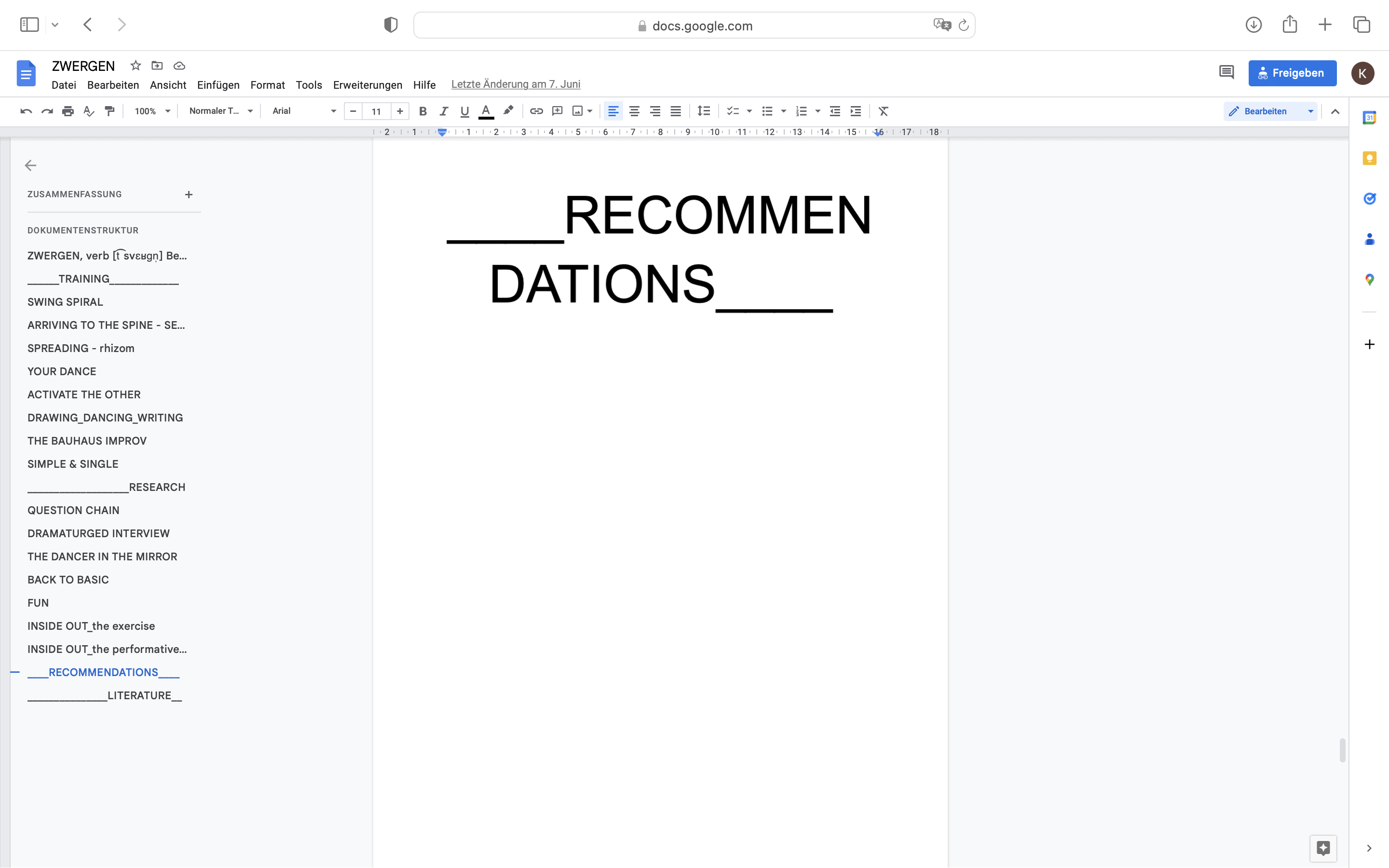
Task: Click the add comment icon
Action: 557,111
